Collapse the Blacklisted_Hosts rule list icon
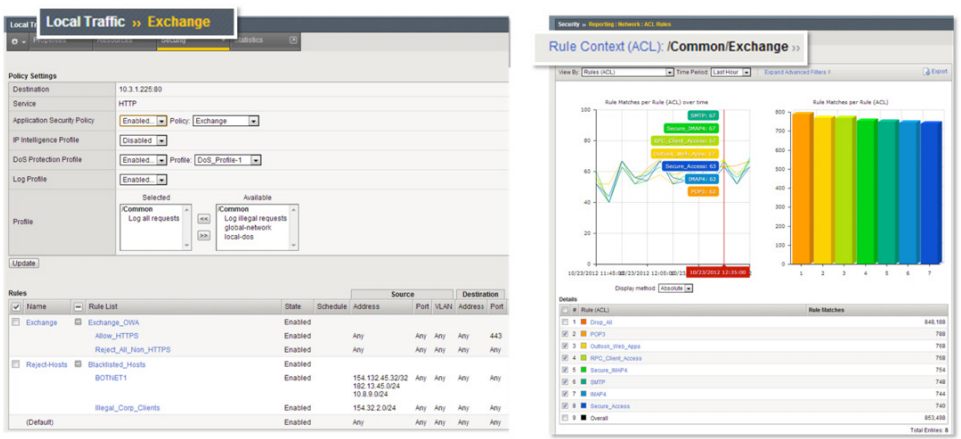The height and width of the screenshot is (439, 961). (x=78, y=365)
